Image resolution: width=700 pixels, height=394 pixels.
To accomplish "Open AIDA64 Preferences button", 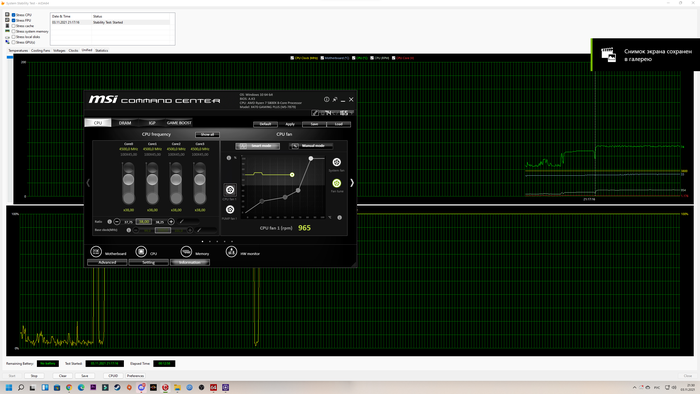I will [x=135, y=376].
